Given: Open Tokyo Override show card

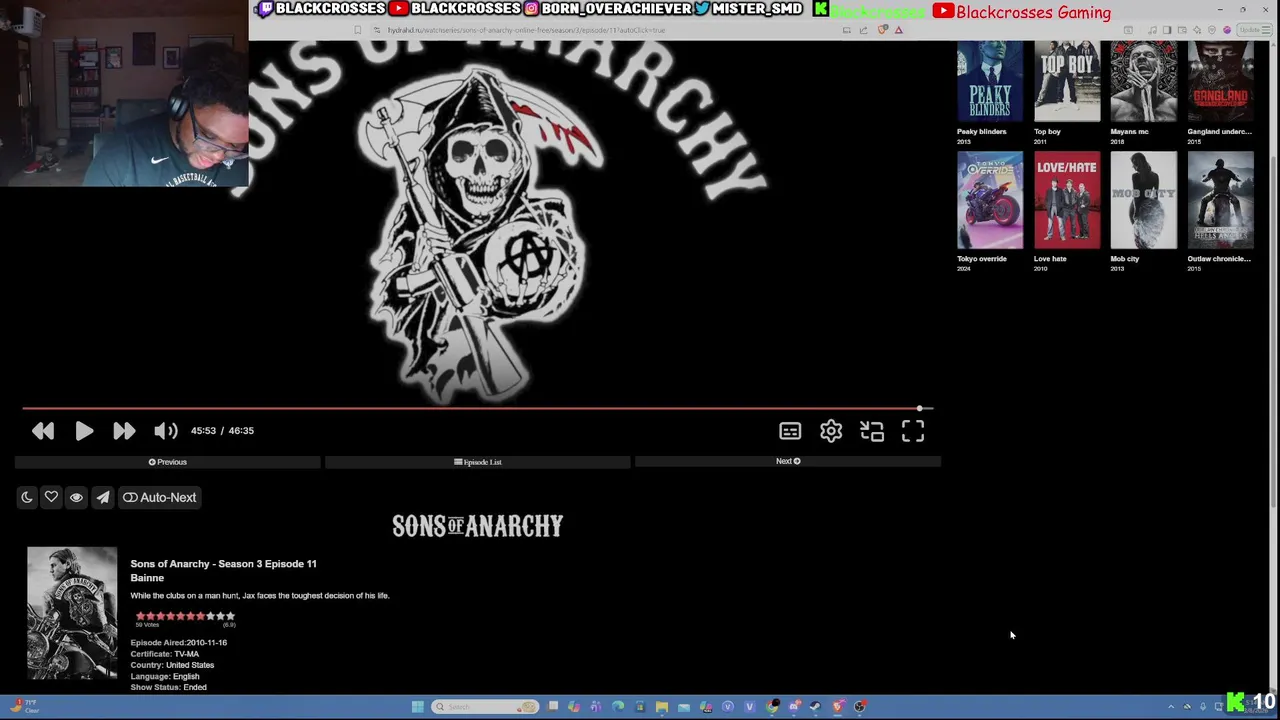Looking at the screenshot, I should [x=990, y=200].
